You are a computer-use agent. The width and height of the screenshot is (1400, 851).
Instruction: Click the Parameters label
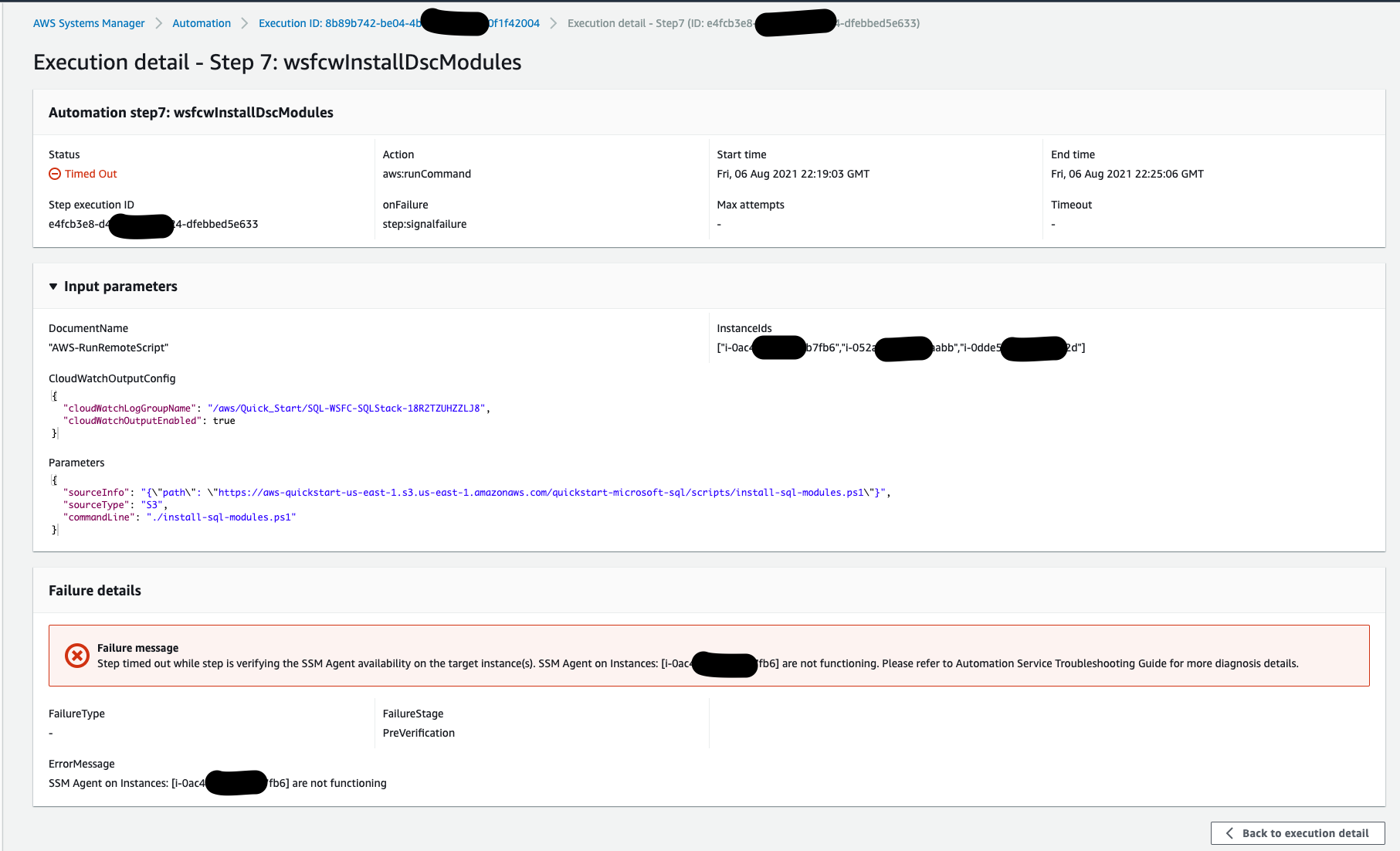click(x=76, y=463)
